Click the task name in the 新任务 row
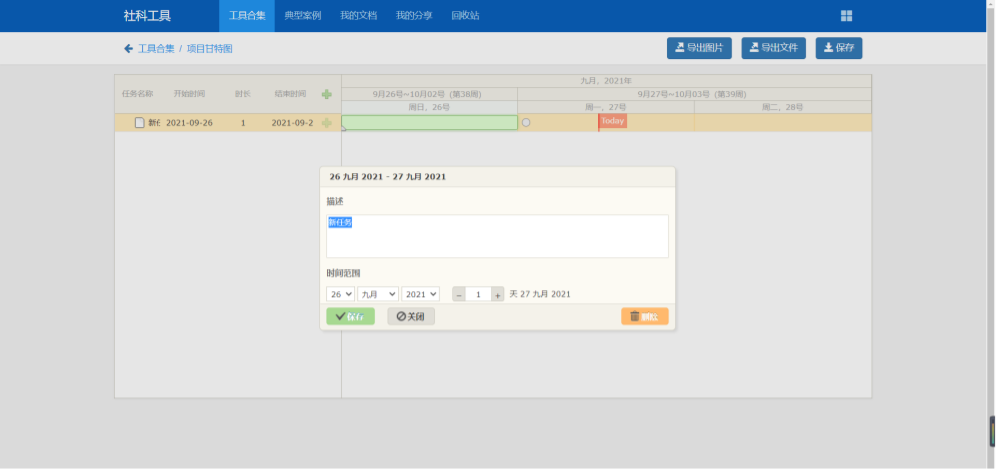The image size is (999, 473). 155,123
